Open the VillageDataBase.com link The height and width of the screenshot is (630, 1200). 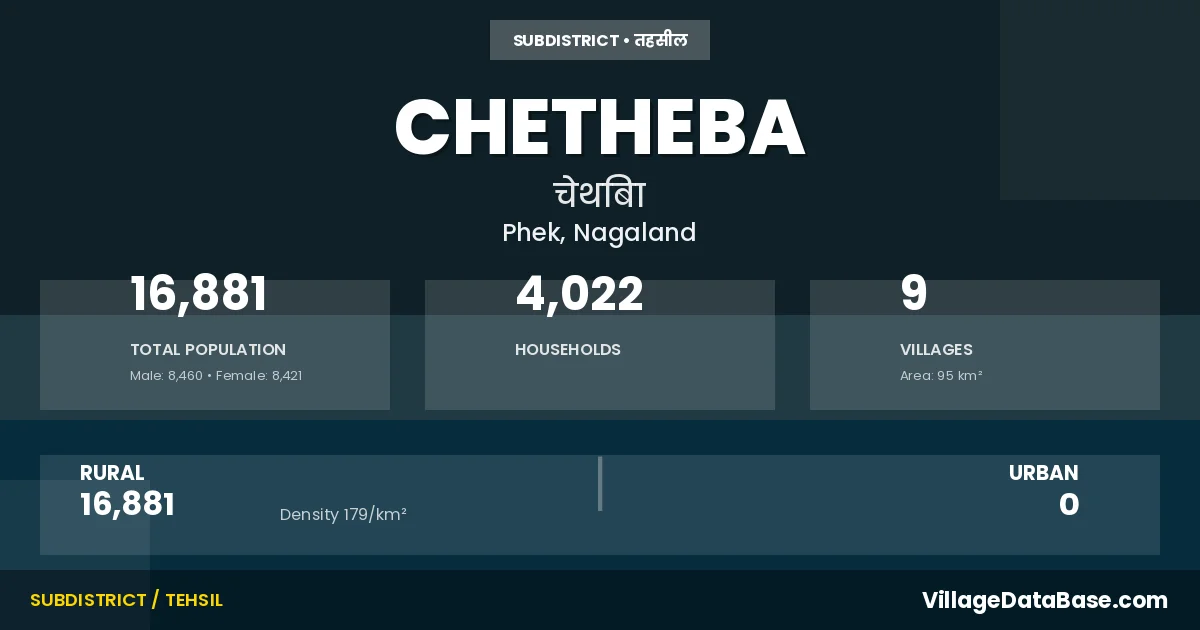tap(1044, 600)
